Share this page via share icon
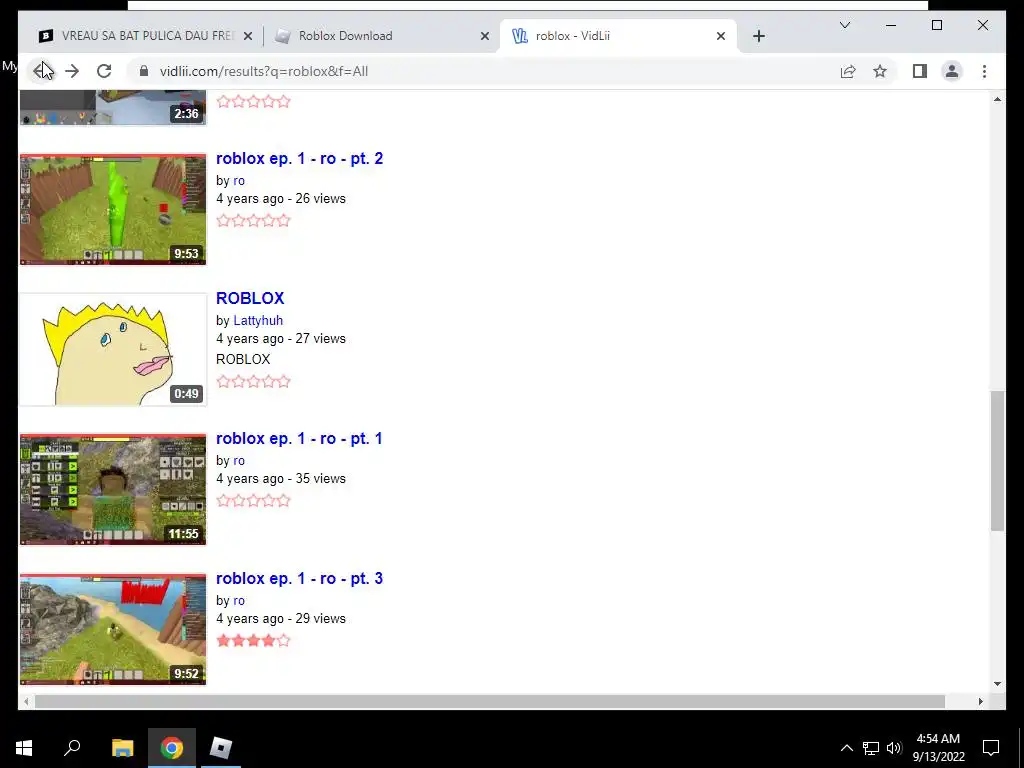This screenshot has height=768, width=1024. point(848,71)
